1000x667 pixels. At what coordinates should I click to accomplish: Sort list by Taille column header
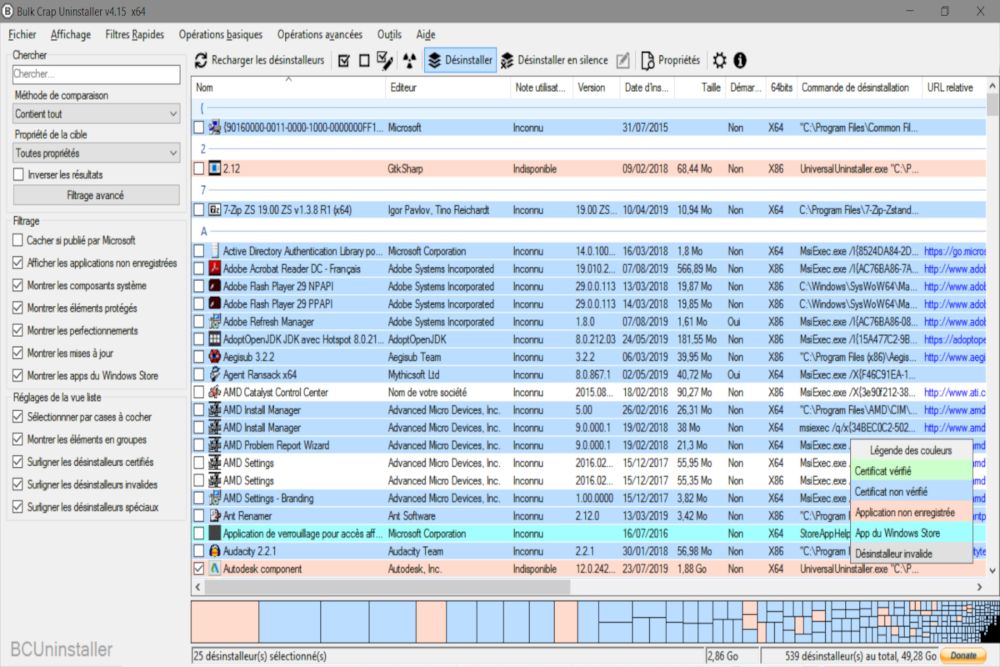coord(700,87)
